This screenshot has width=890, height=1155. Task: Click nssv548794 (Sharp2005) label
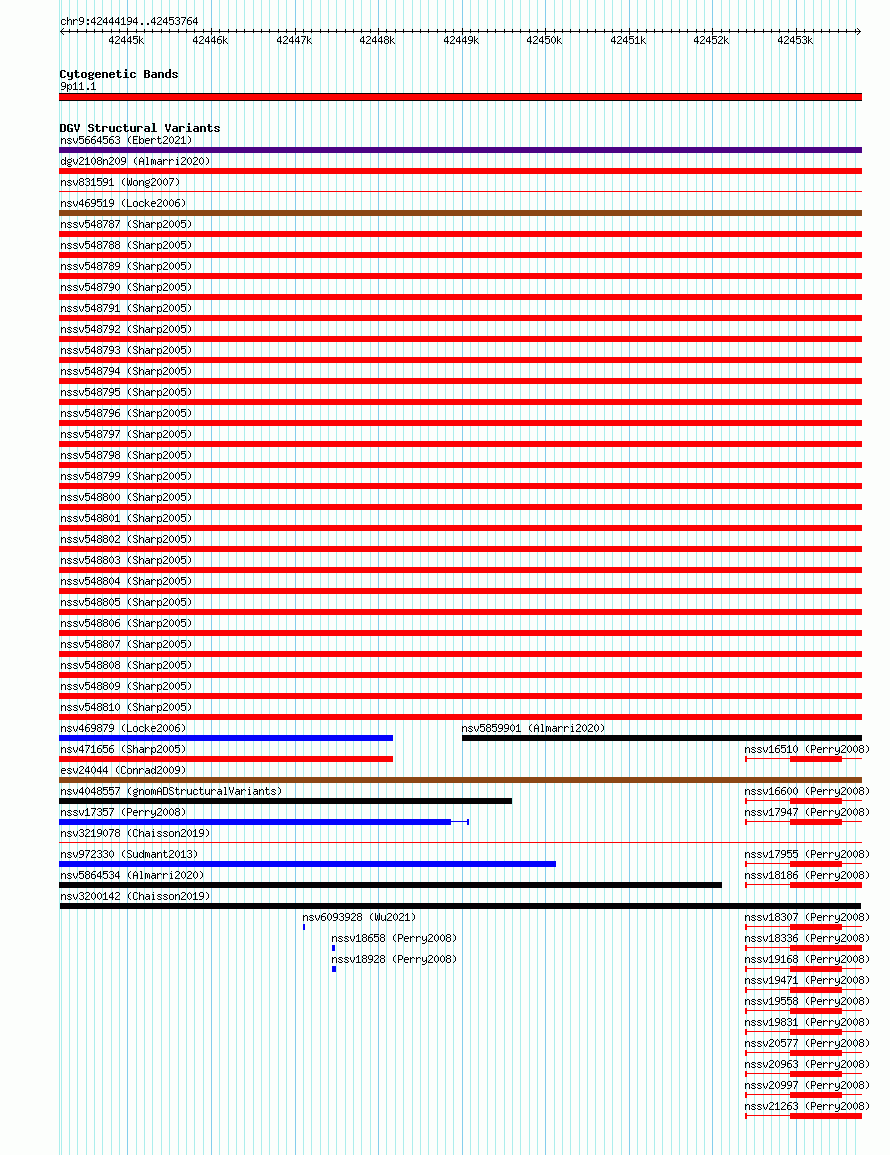coord(126,371)
